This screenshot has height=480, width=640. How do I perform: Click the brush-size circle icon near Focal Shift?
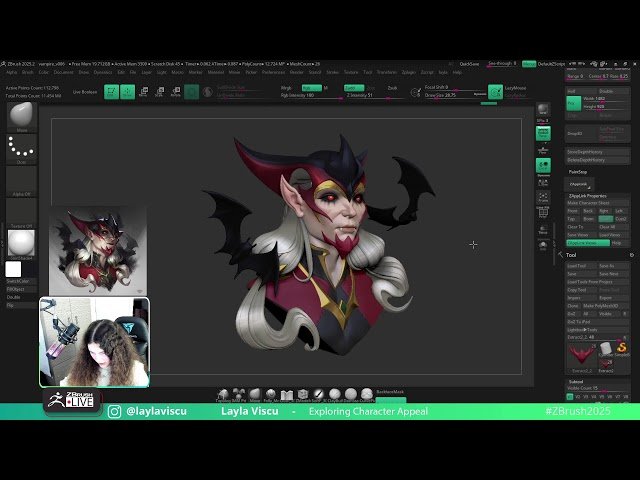pyautogui.click(x=416, y=92)
